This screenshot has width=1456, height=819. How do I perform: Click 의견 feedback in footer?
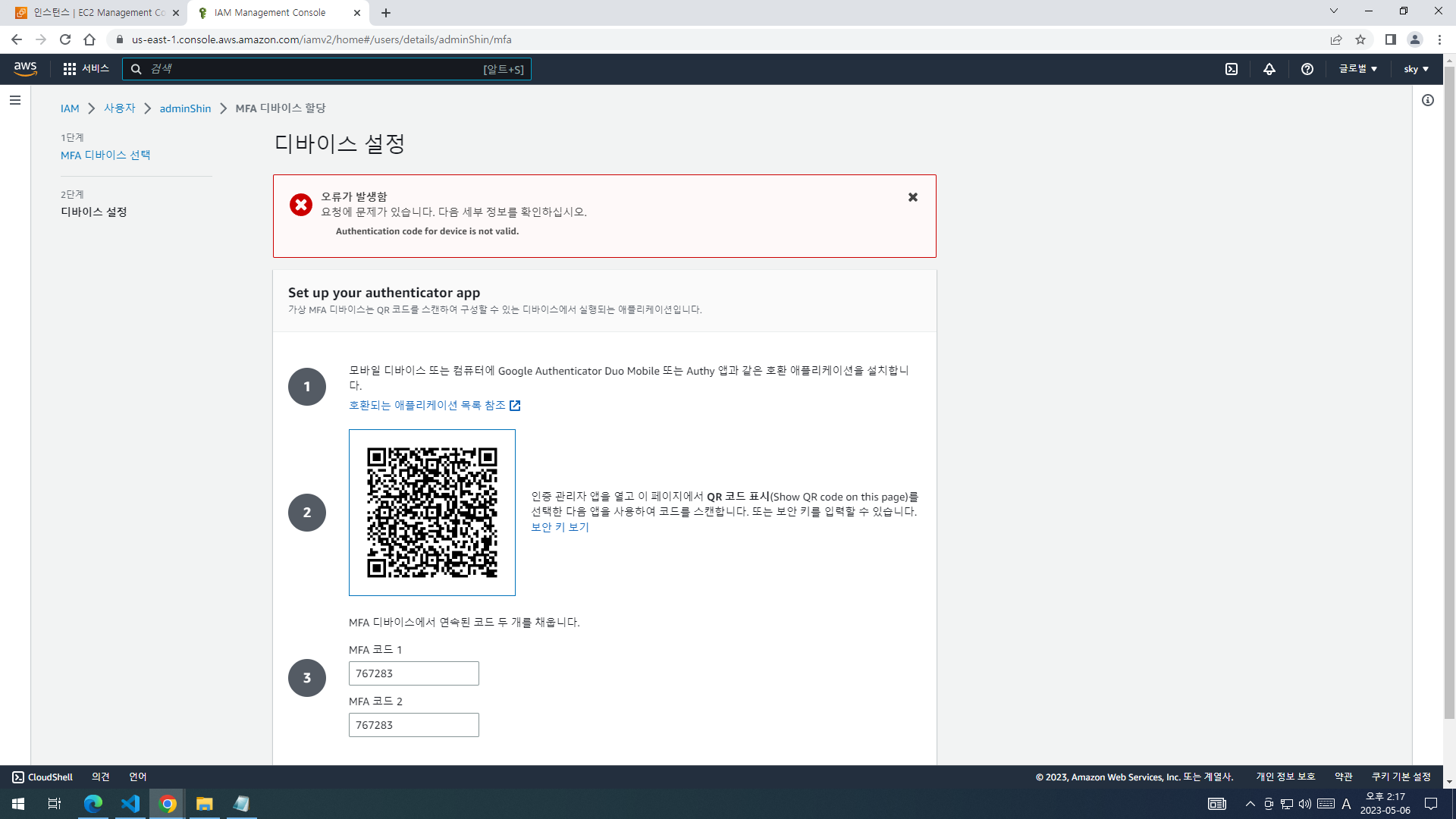click(101, 777)
